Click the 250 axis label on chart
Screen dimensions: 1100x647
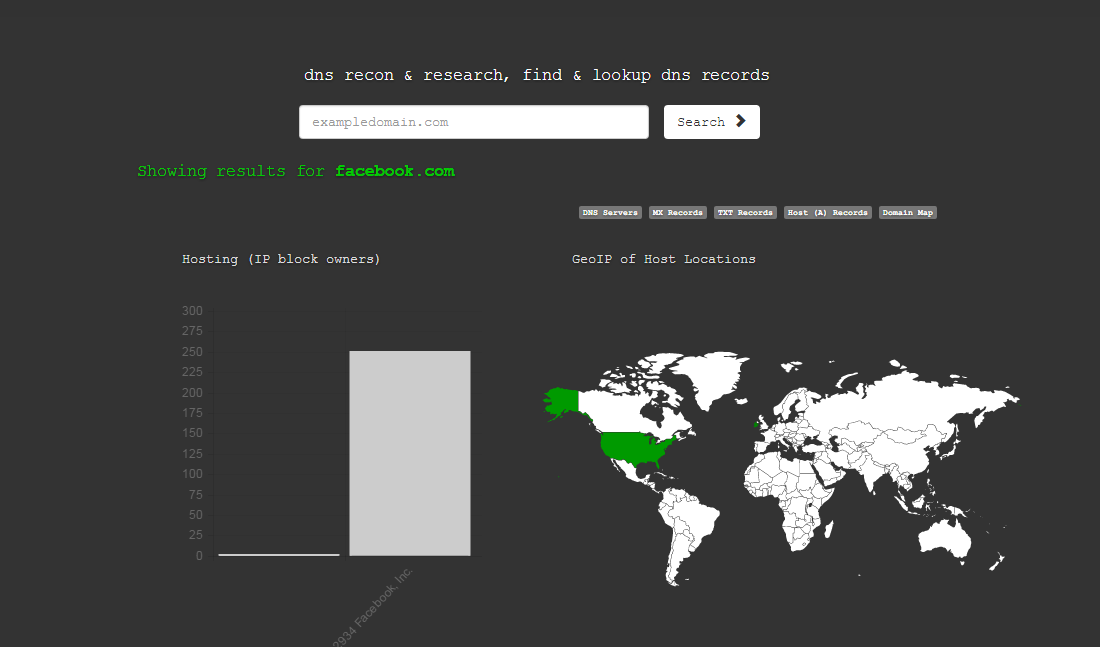192,352
